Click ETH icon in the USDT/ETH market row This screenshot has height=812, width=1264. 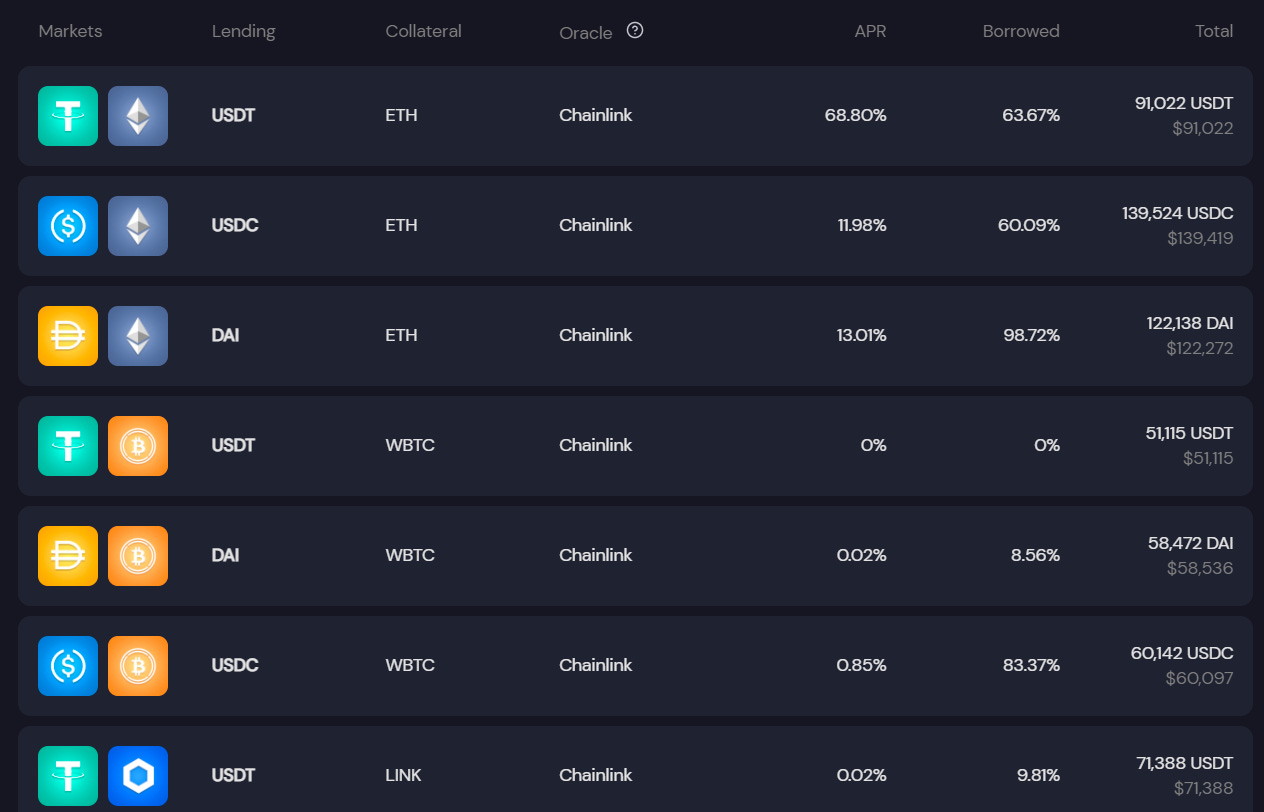[x=138, y=116]
